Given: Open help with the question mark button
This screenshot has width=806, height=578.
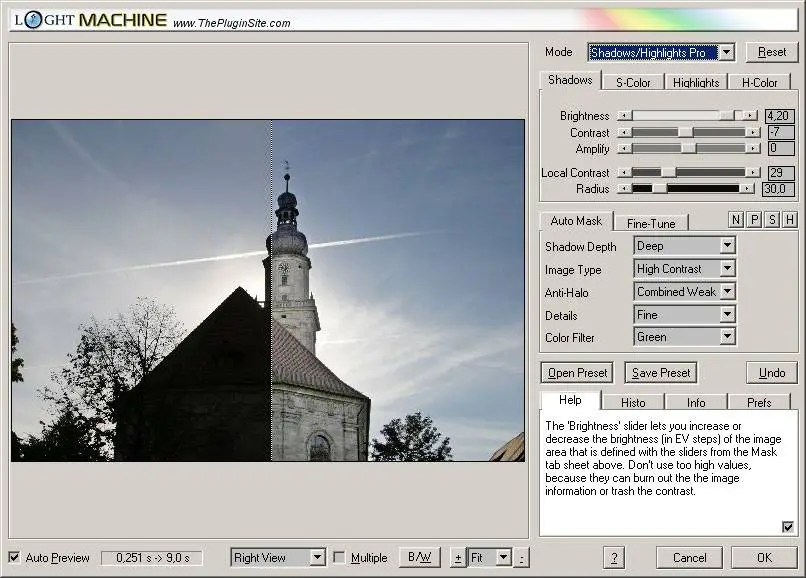Looking at the screenshot, I should pos(616,558).
